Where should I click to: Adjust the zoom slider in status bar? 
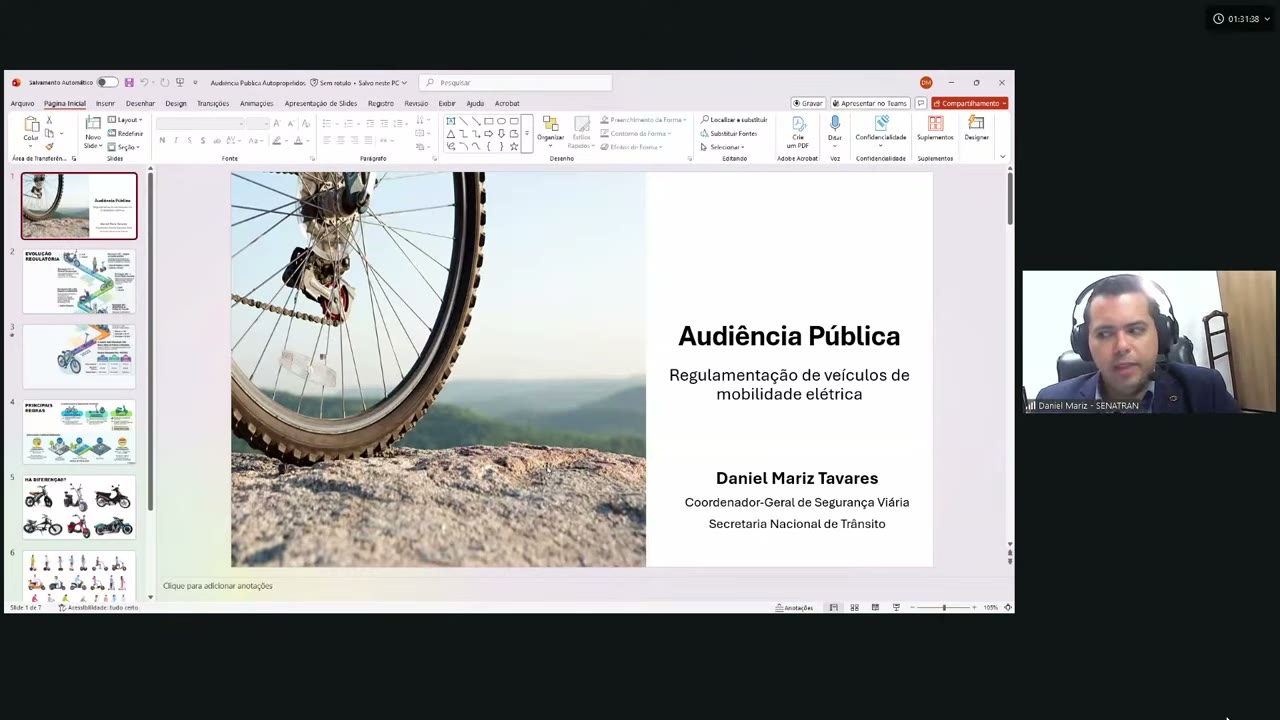coord(943,607)
